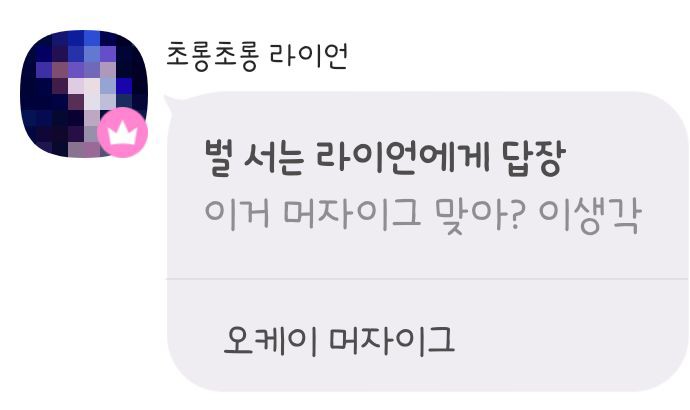Jump to the quoted reply header 벌 서는 라이언에게 답장

point(385,158)
